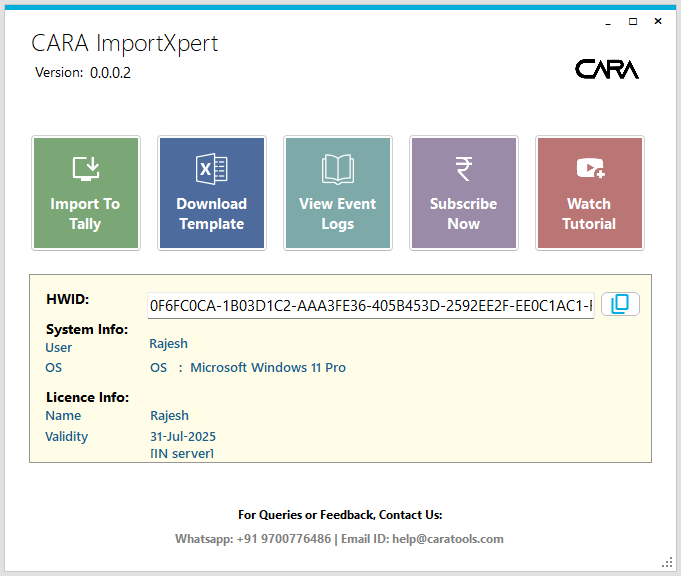Click the validity date 31-Jul-2025
The width and height of the screenshot is (681, 576).
(183, 437)
